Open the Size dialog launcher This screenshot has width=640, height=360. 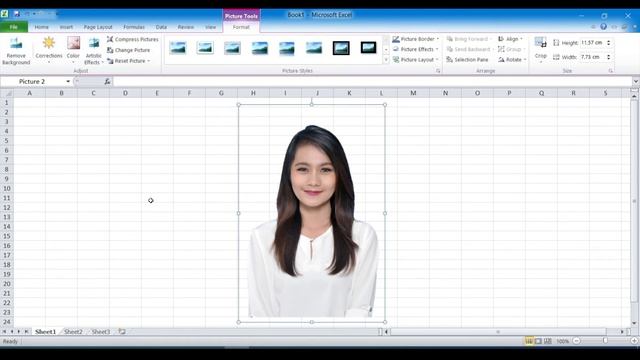click(611, 71)
